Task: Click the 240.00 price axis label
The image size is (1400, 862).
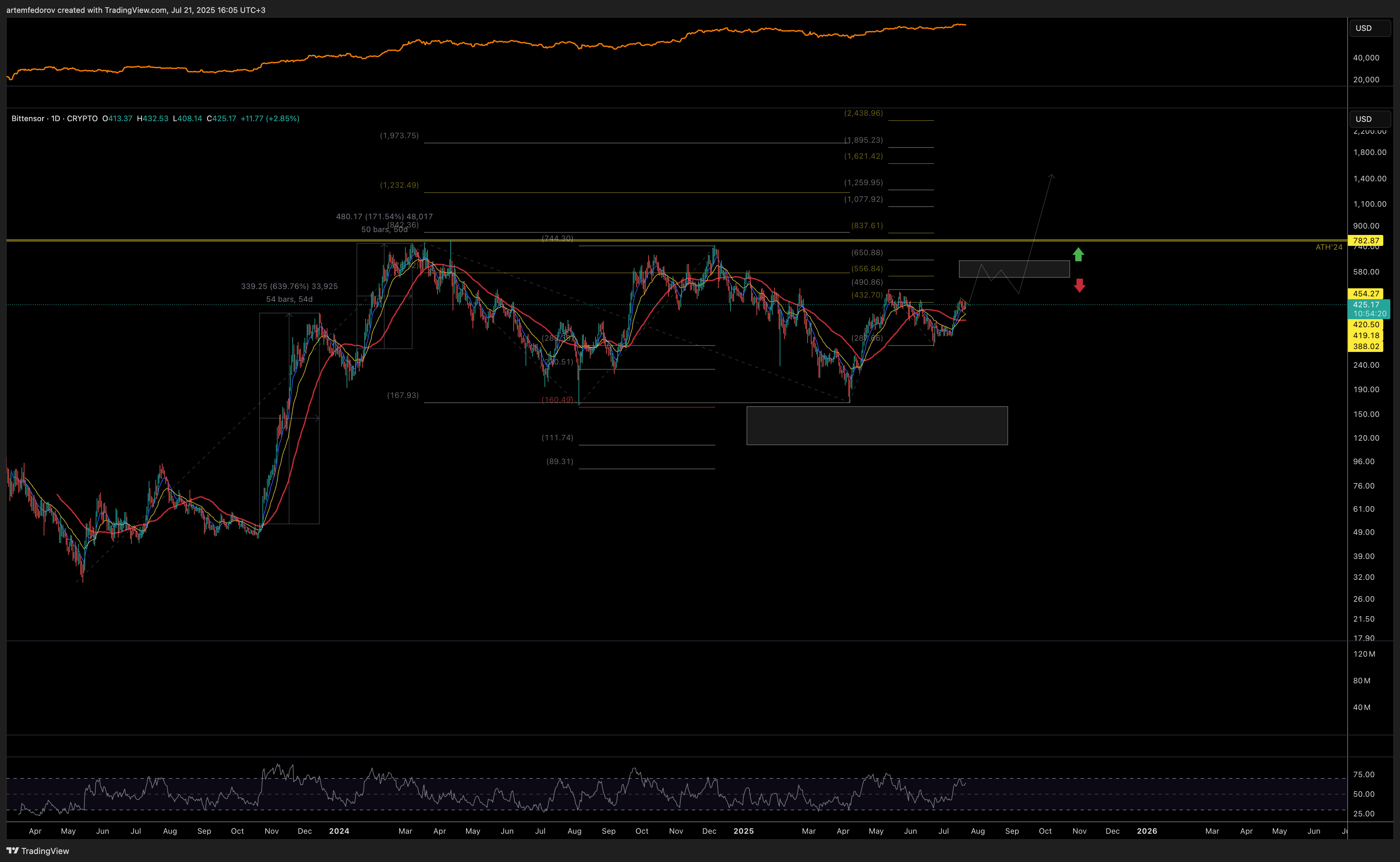Action: tap(1366, 365)
